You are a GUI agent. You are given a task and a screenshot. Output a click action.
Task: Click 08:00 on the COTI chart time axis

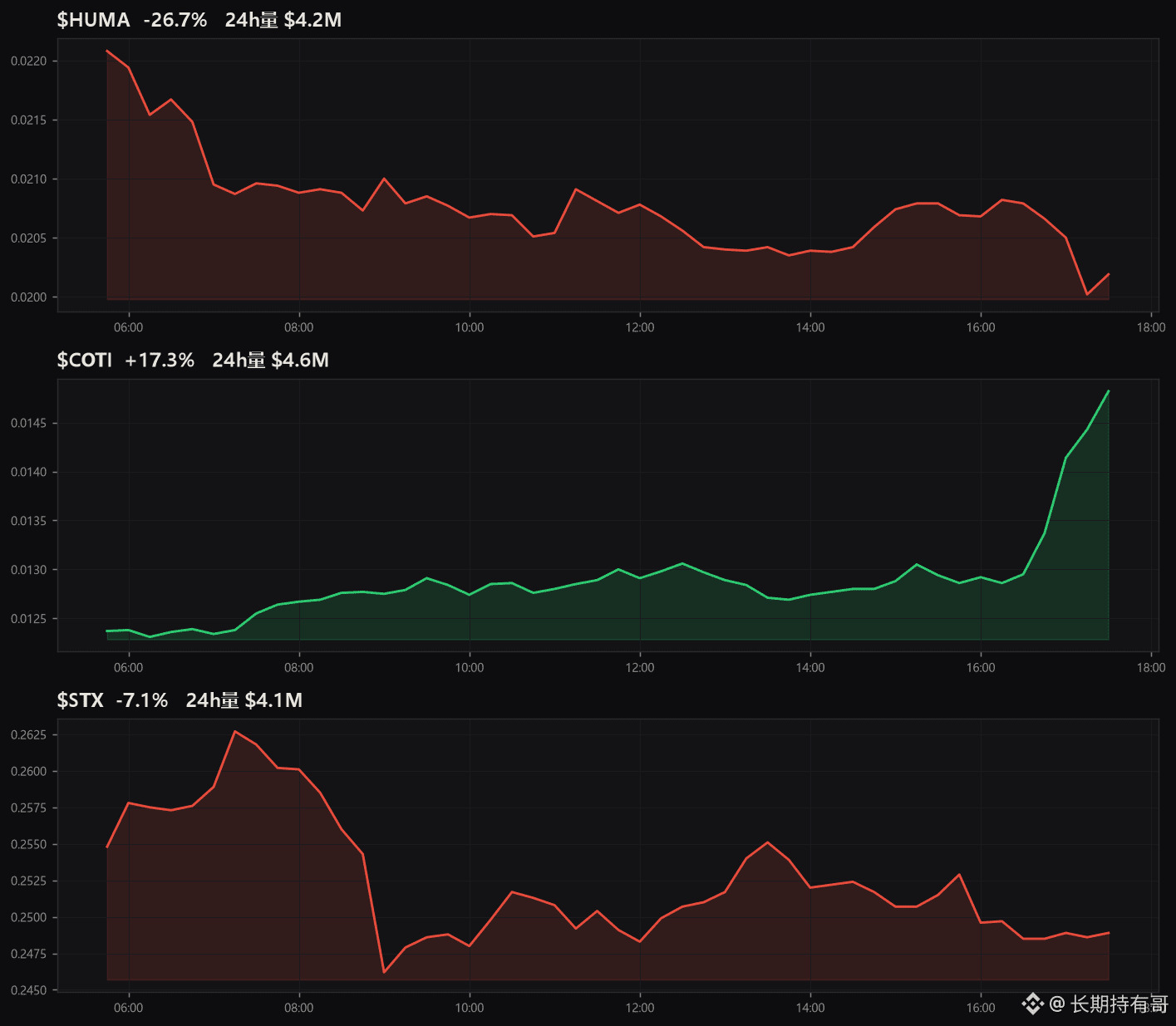tap(299, 668)
